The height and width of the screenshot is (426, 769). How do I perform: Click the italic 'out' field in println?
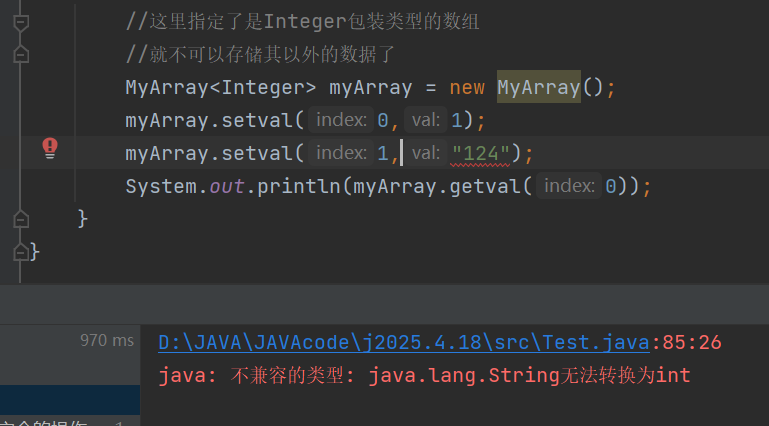pyautogui.click(x=227, y=187)
